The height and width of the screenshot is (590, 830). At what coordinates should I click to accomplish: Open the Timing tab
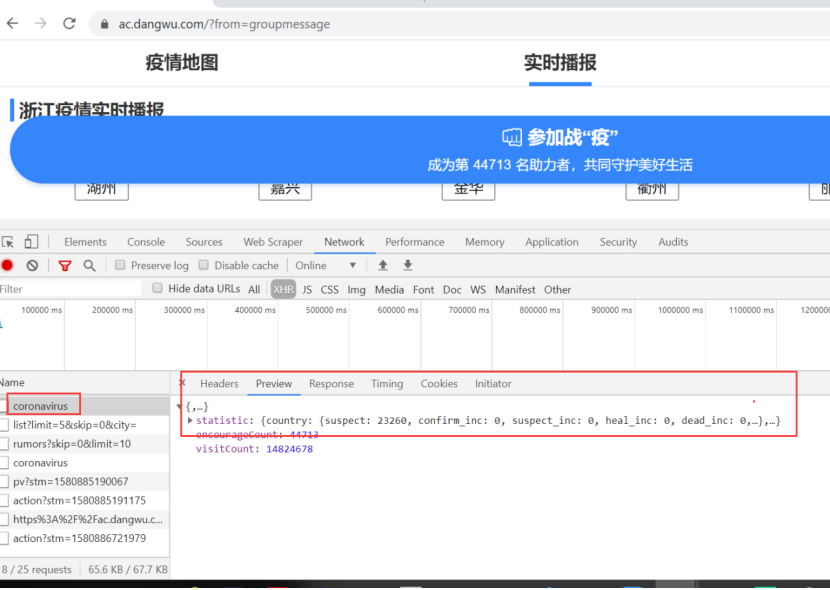tap(387, 384)
